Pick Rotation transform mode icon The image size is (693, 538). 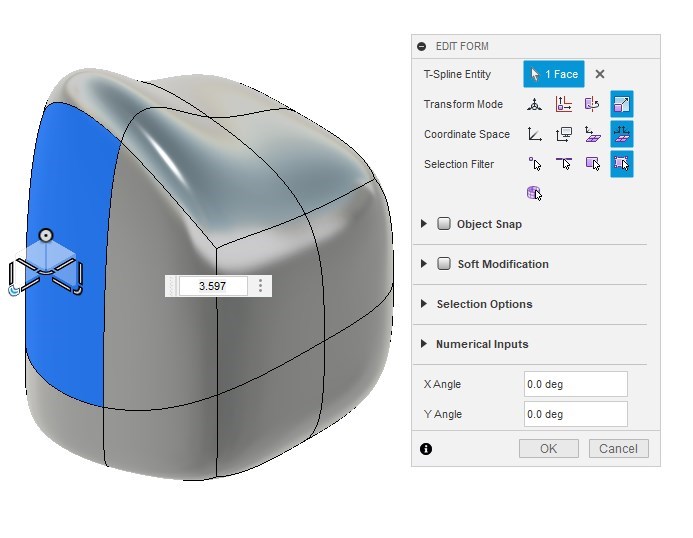tap(592, 104)
